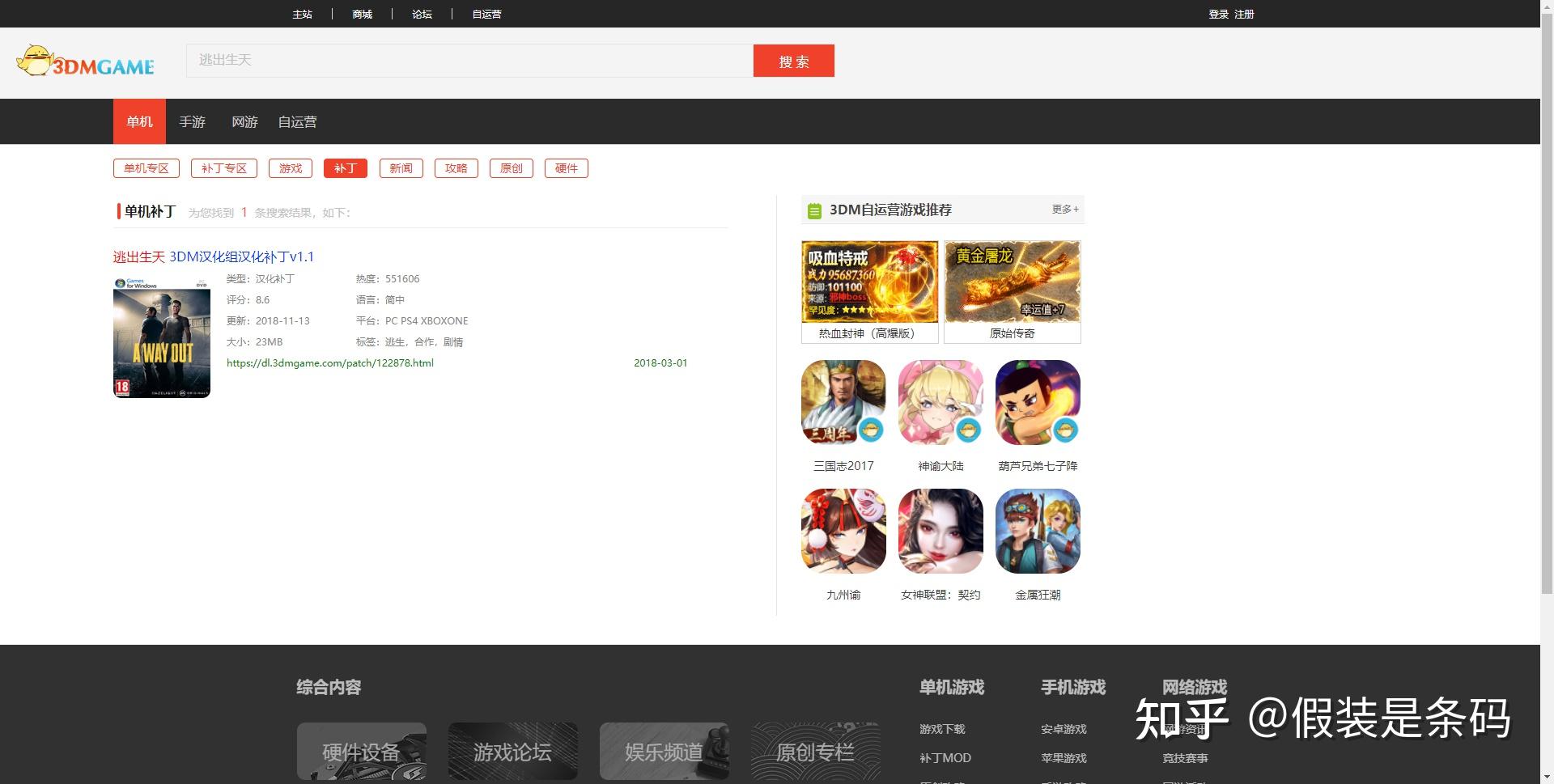
Task: Click the 九州谕 text label
Action: click(843, 595)
